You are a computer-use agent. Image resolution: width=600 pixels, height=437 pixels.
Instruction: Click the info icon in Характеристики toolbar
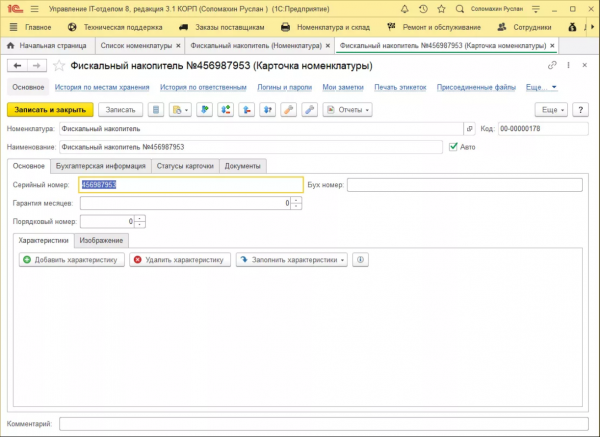(360, 260)
